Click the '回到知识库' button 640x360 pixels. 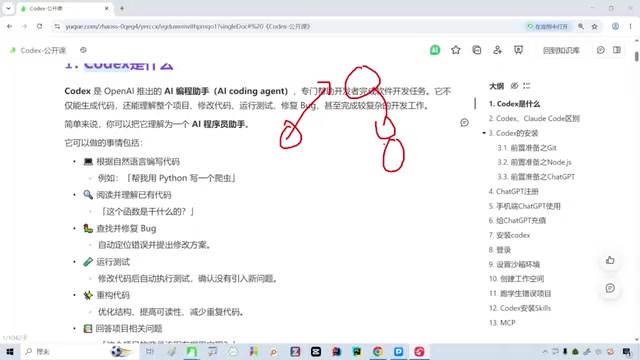[x=561, y=50]
